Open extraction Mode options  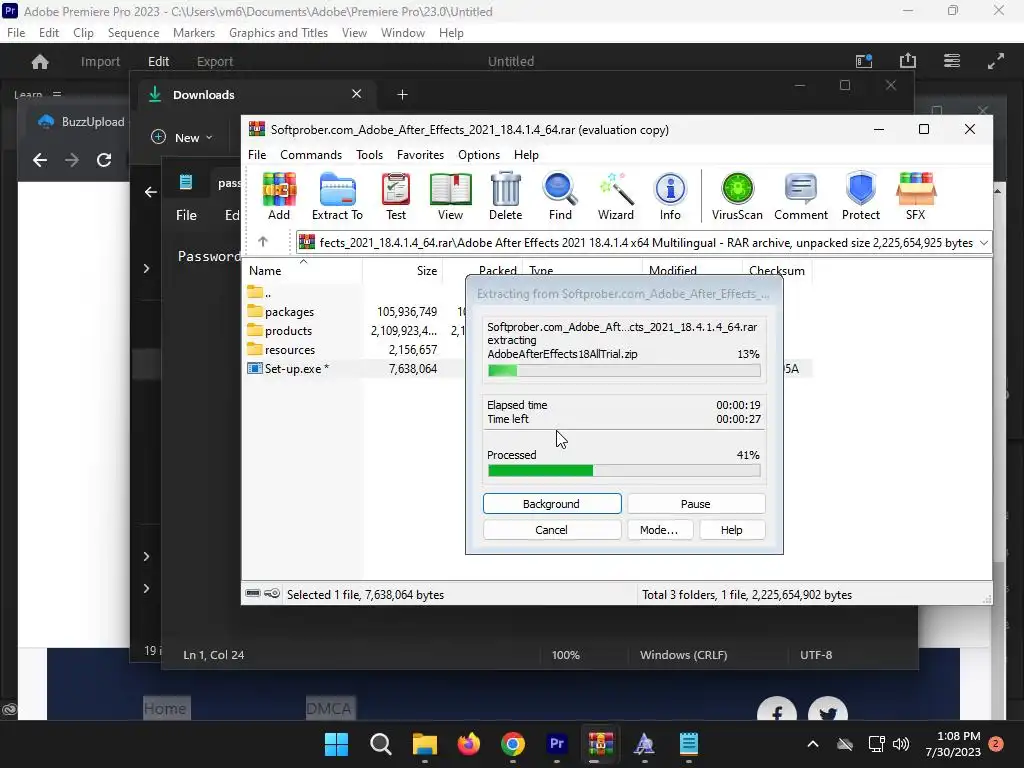tap(659, 530)
